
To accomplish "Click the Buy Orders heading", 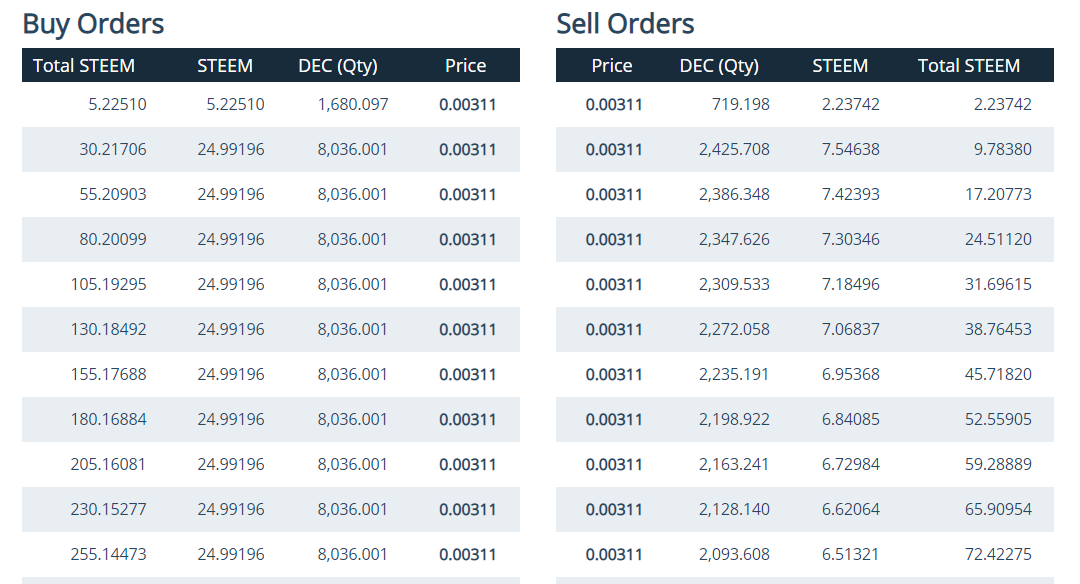I will pyautogui.click(x=93, y=24).
